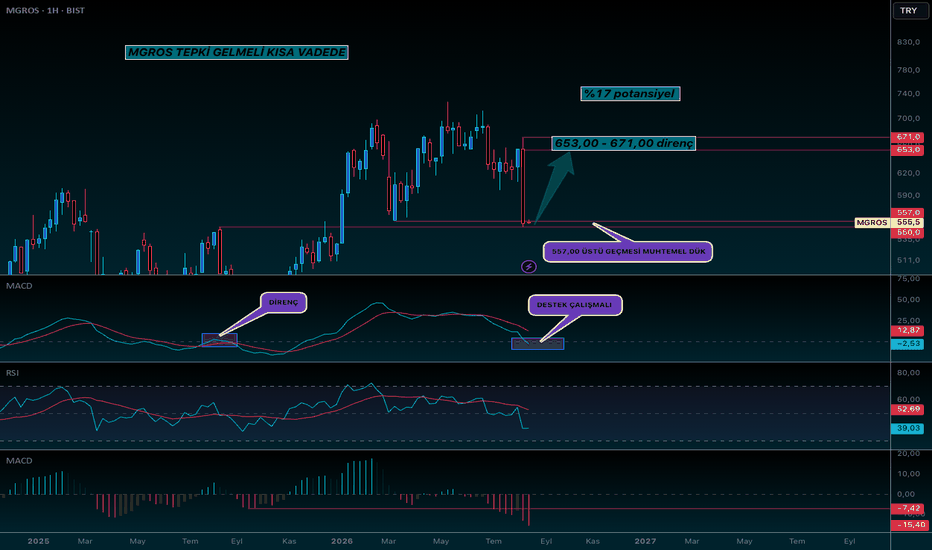The image size is (932, 550).
Task: Select the blue box under DESTEK ÇALIŞMALI
Action: point(537,344)
